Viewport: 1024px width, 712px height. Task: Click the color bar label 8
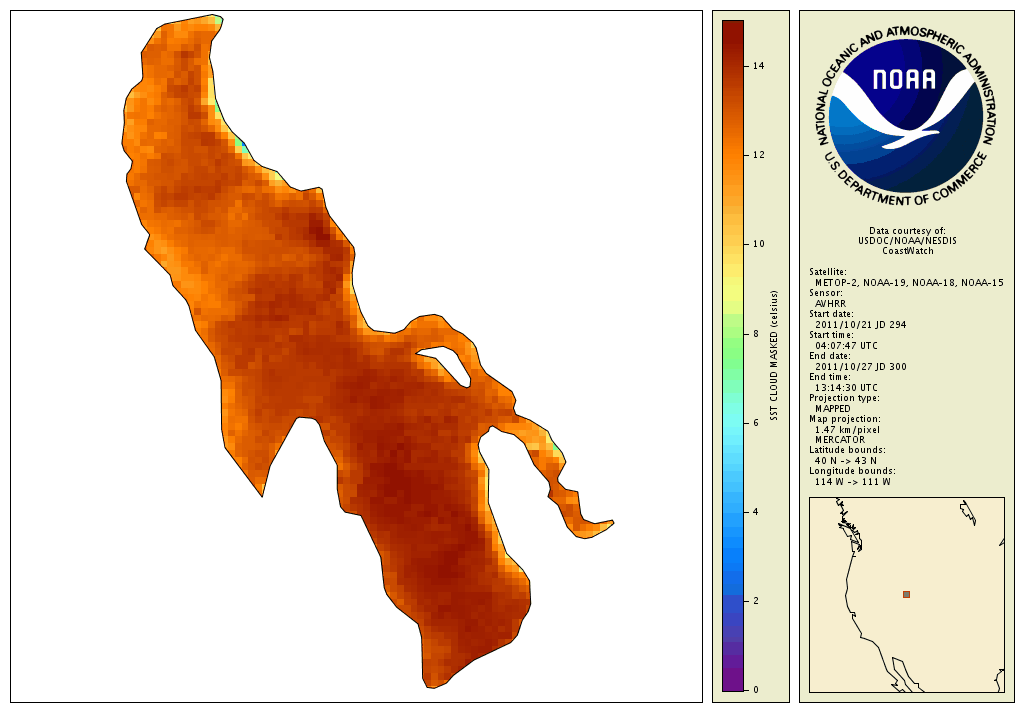(x=756, y=334)
